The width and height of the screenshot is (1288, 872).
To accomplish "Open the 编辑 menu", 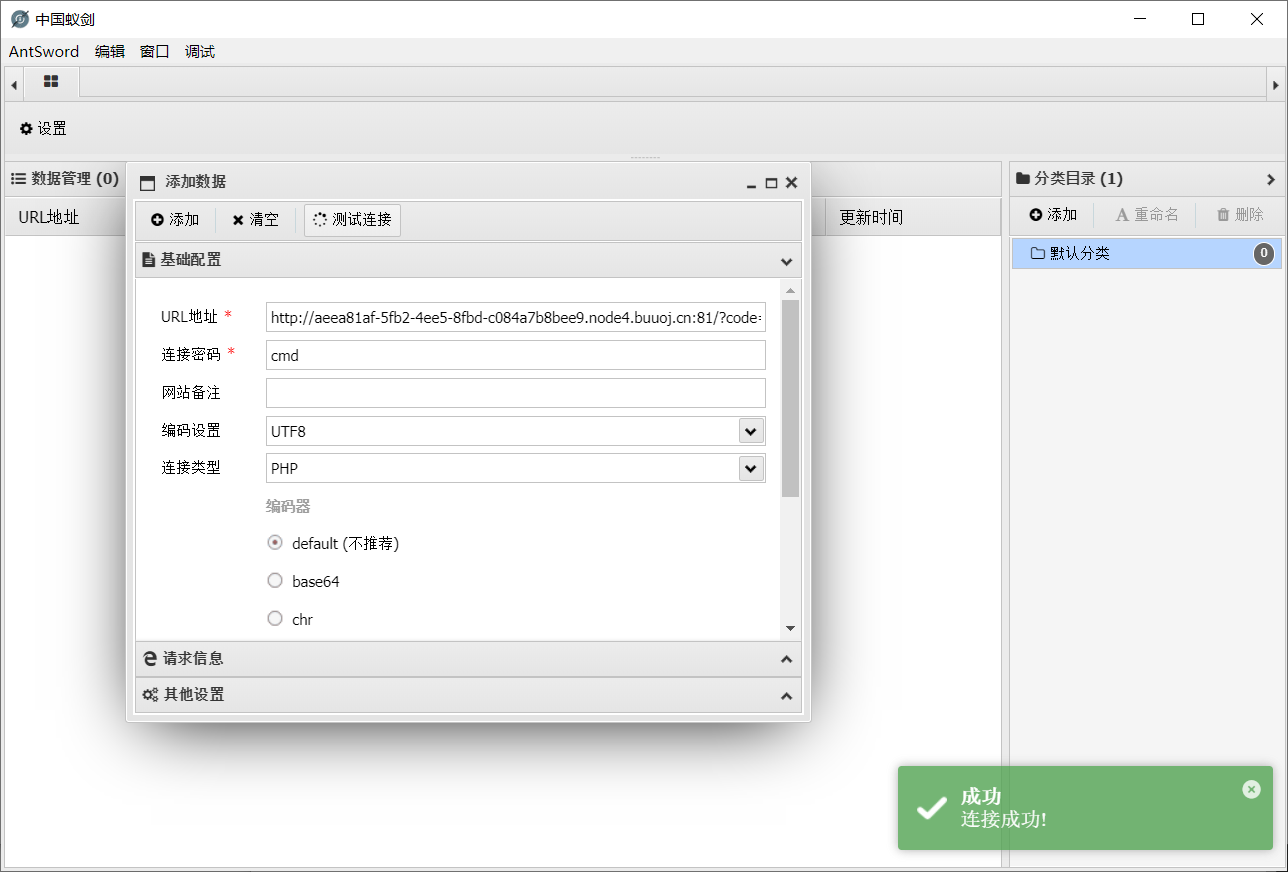I will tap(110, 52).
